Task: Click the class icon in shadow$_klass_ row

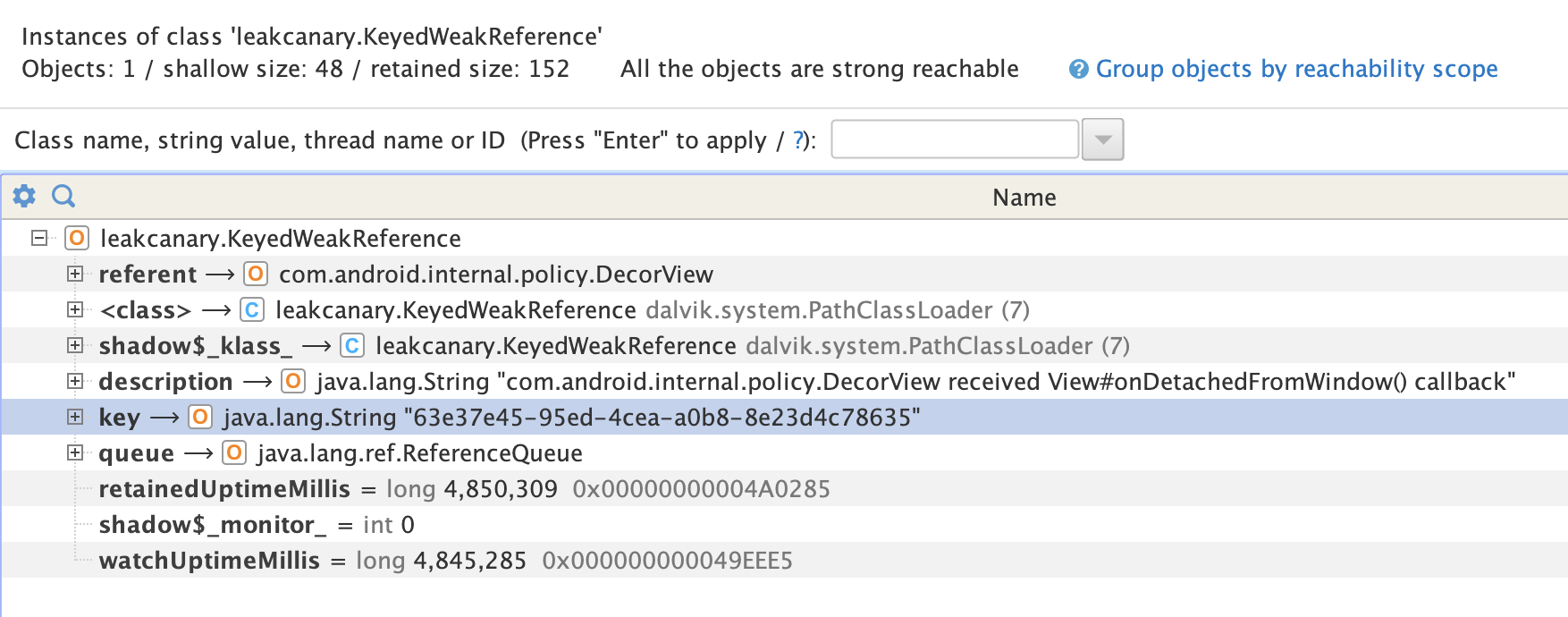Action: click(352, 345)
